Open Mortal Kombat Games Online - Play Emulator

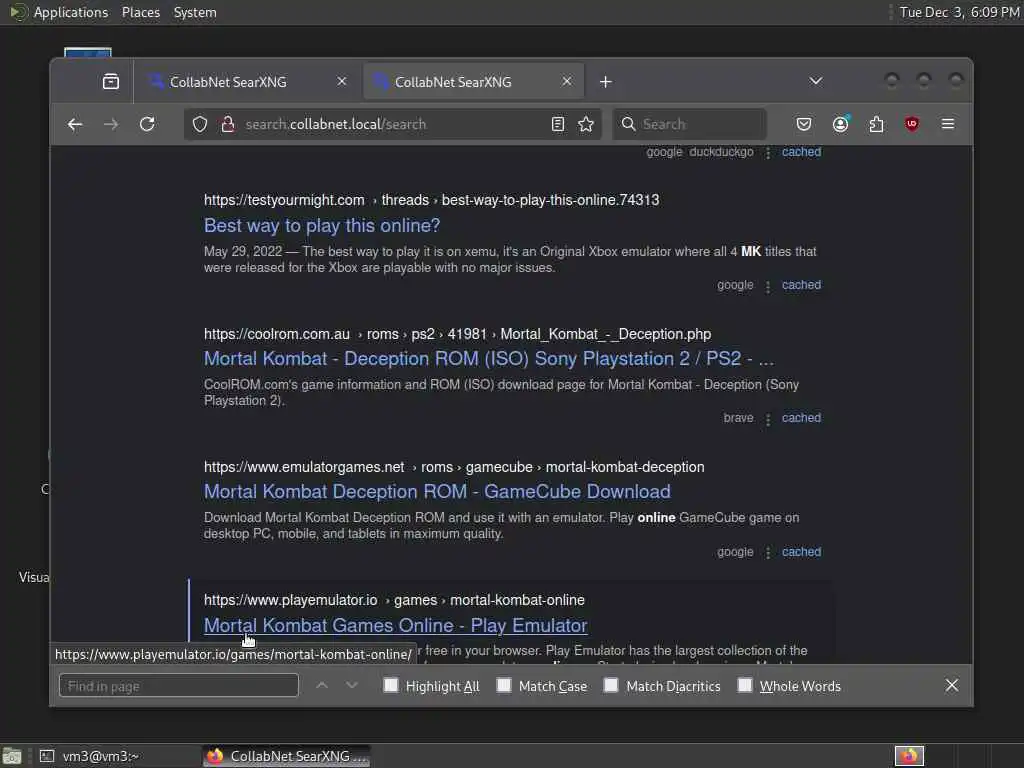click(x=396, y=625)
